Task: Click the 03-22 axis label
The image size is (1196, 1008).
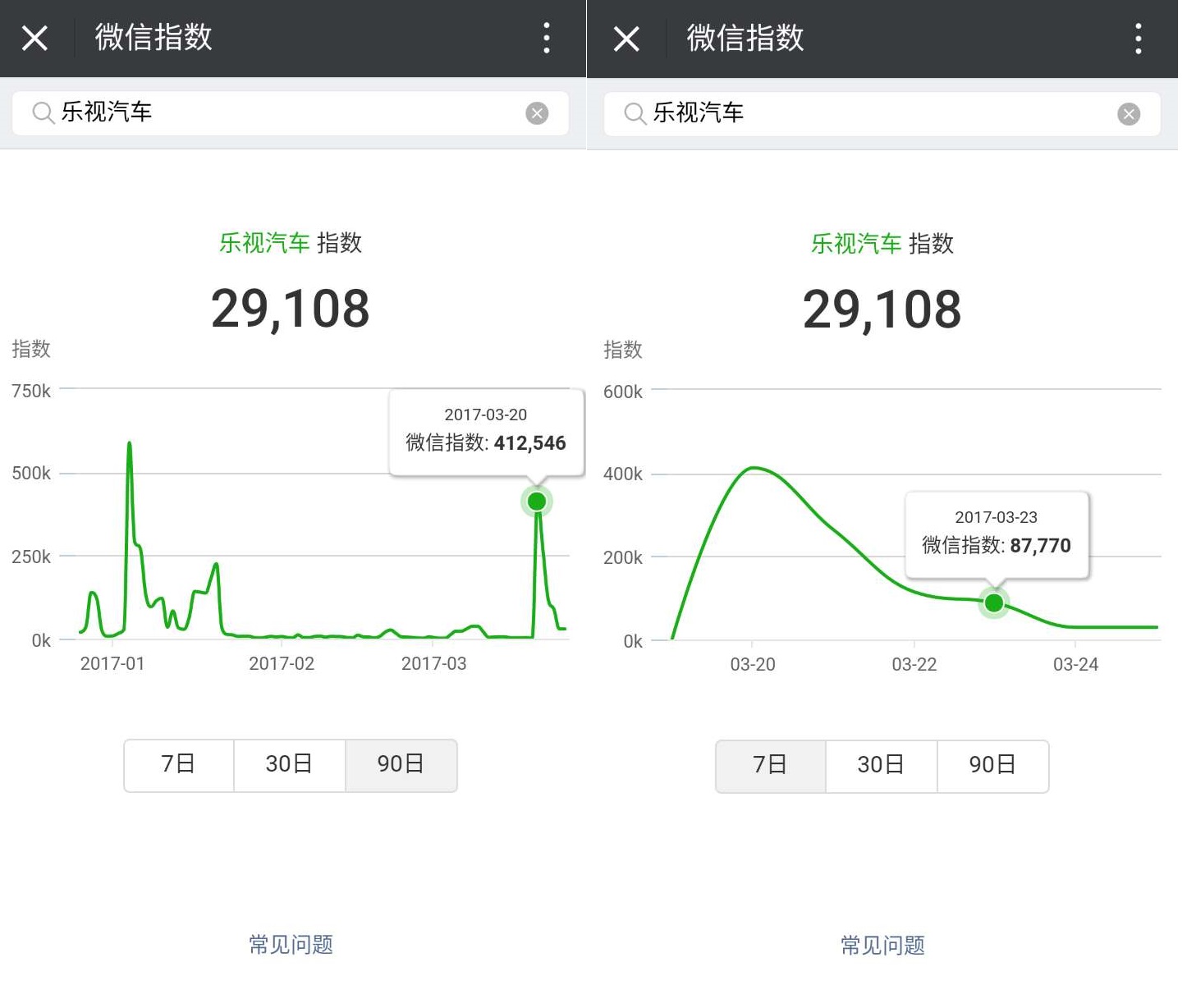Action: (914, 664)
